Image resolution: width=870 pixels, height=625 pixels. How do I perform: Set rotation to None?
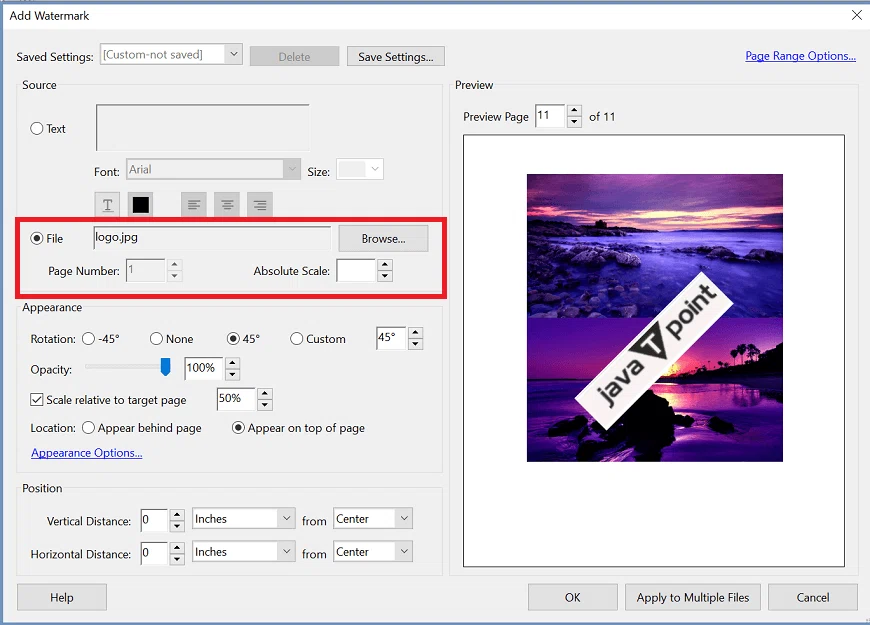pos(156,339)
